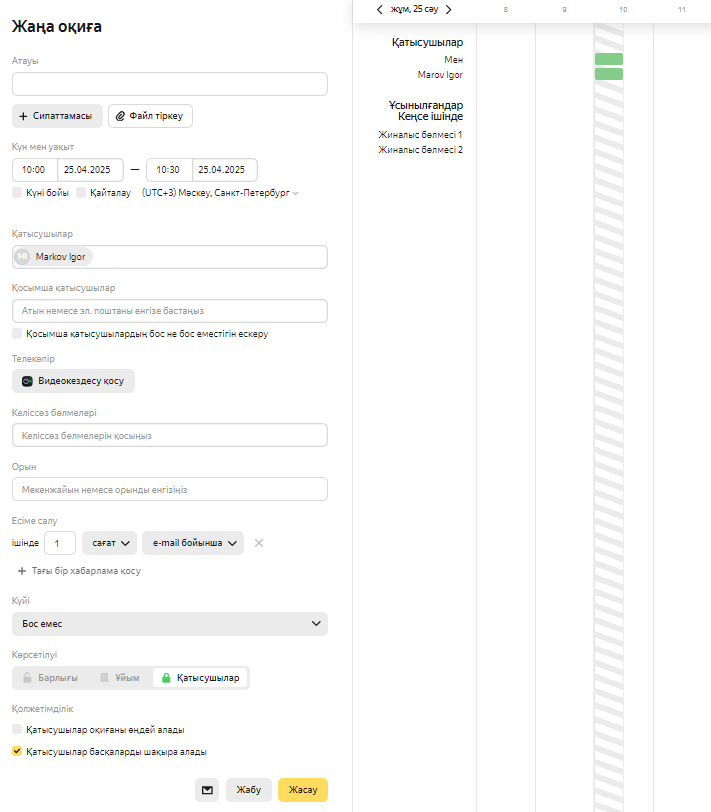Click the Атауы title input field

[x=169, y=84]
